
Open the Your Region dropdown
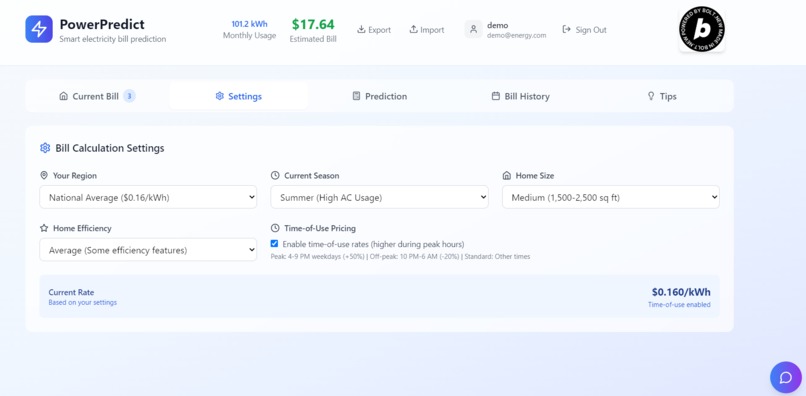(x=148, y=197)
